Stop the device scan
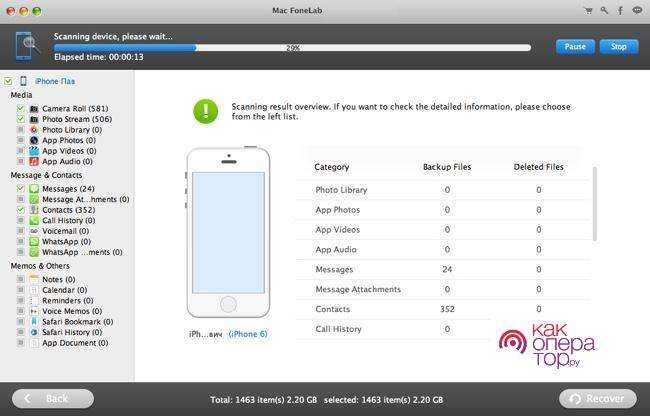Screen dimensions: 650x416 618,47
